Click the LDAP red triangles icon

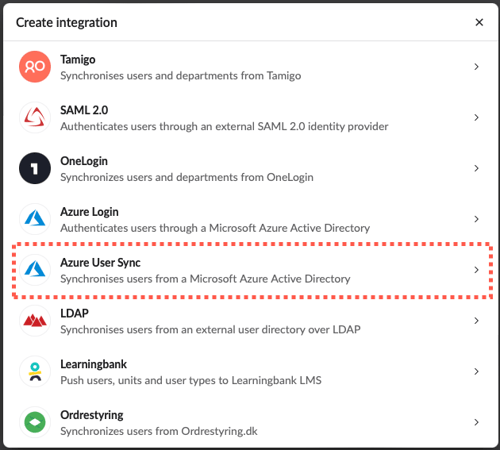pos(35,321)
